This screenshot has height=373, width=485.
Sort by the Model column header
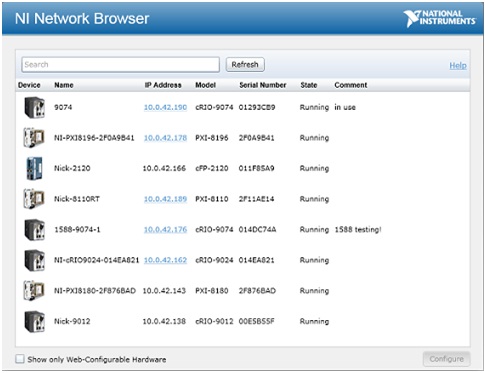205,85
